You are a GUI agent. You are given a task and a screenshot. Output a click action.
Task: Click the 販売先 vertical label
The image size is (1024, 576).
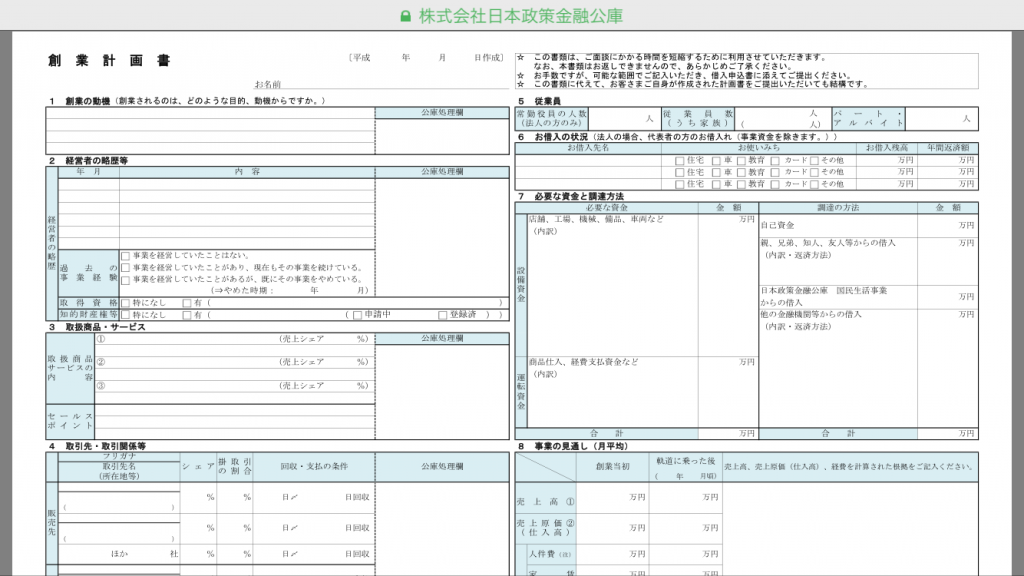tap(52, 522)
